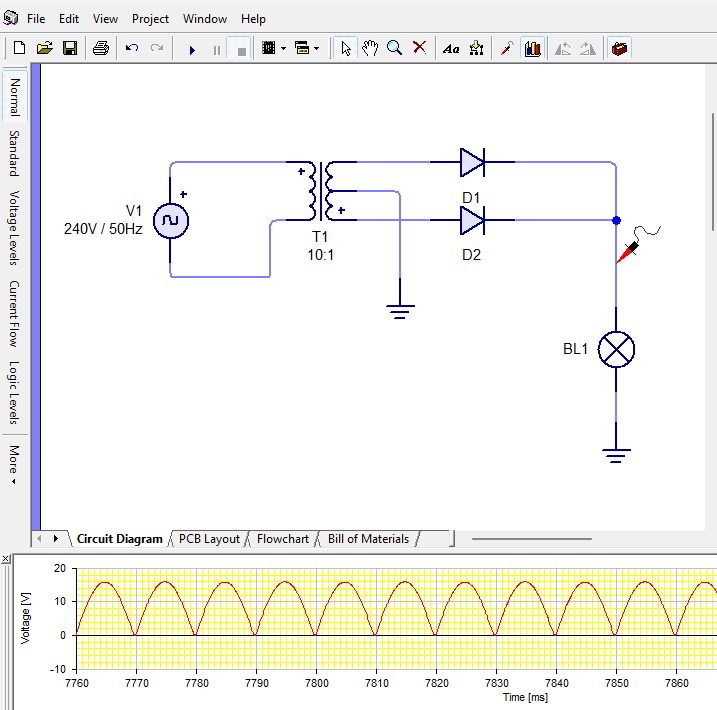This screenshot has height=710, width=717.
Task: Open the dropdown arrow beside the film strip icon
Action: coord(284,48)
